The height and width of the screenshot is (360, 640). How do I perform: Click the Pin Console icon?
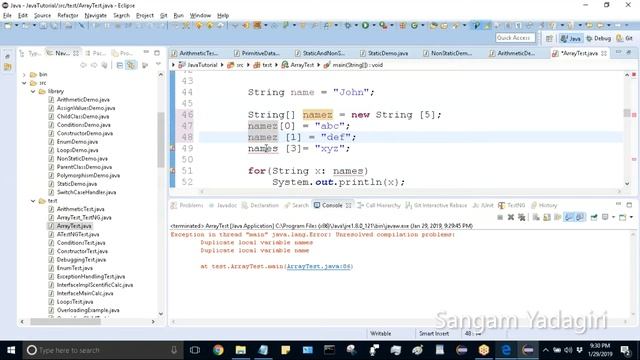594,218
